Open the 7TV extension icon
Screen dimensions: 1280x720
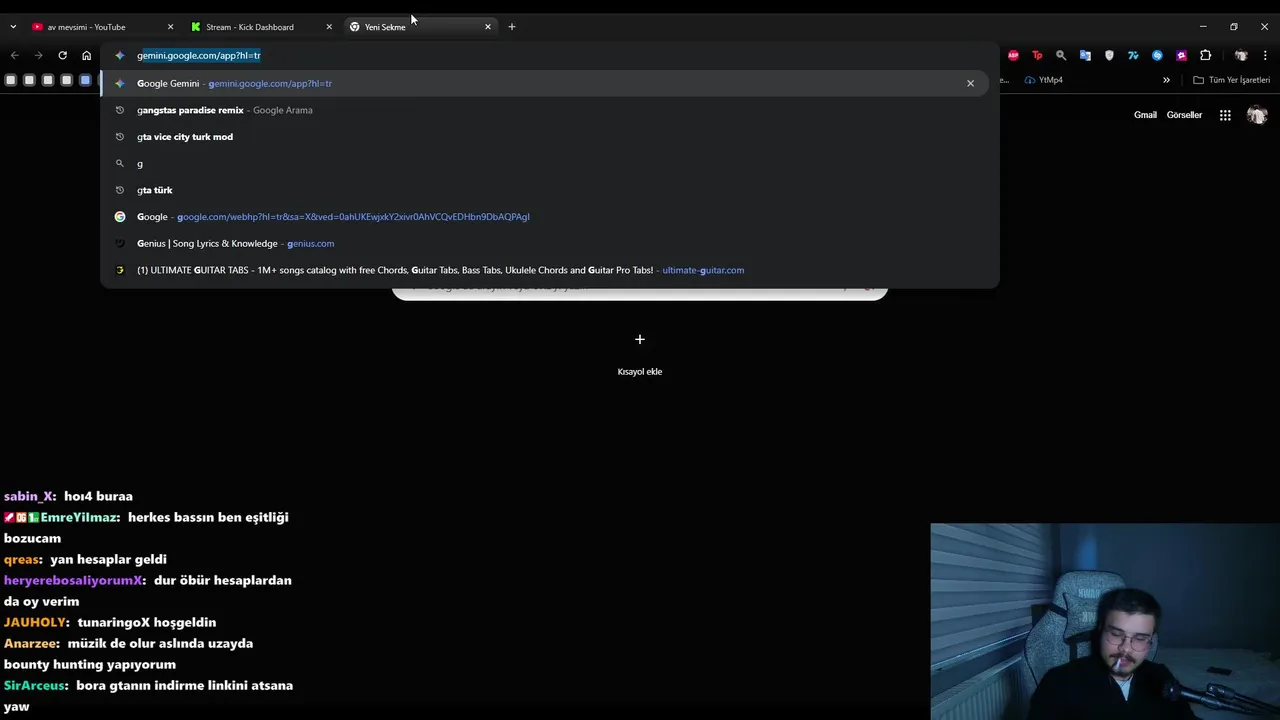coord(1133,55)
